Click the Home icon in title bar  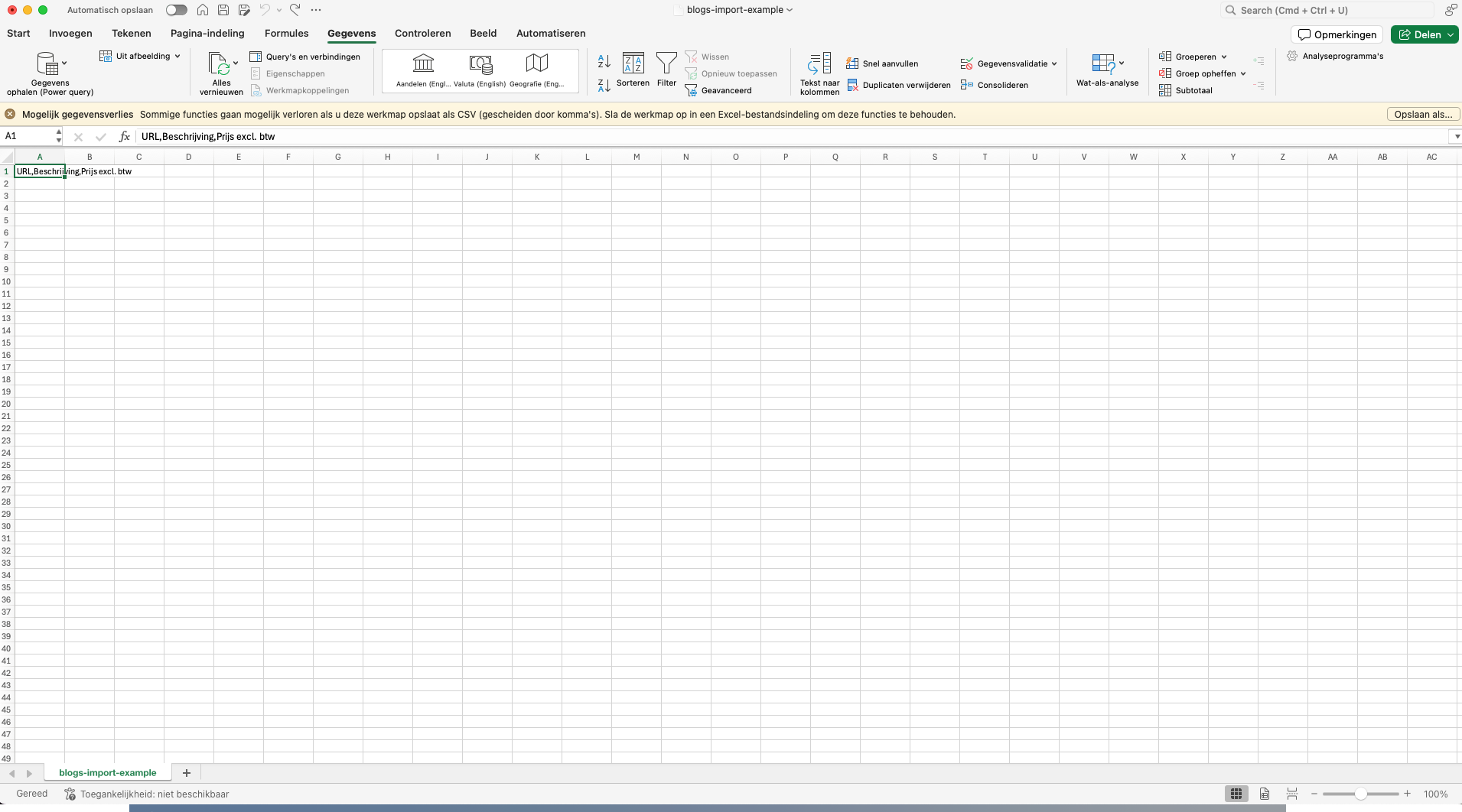click(203, 10)
